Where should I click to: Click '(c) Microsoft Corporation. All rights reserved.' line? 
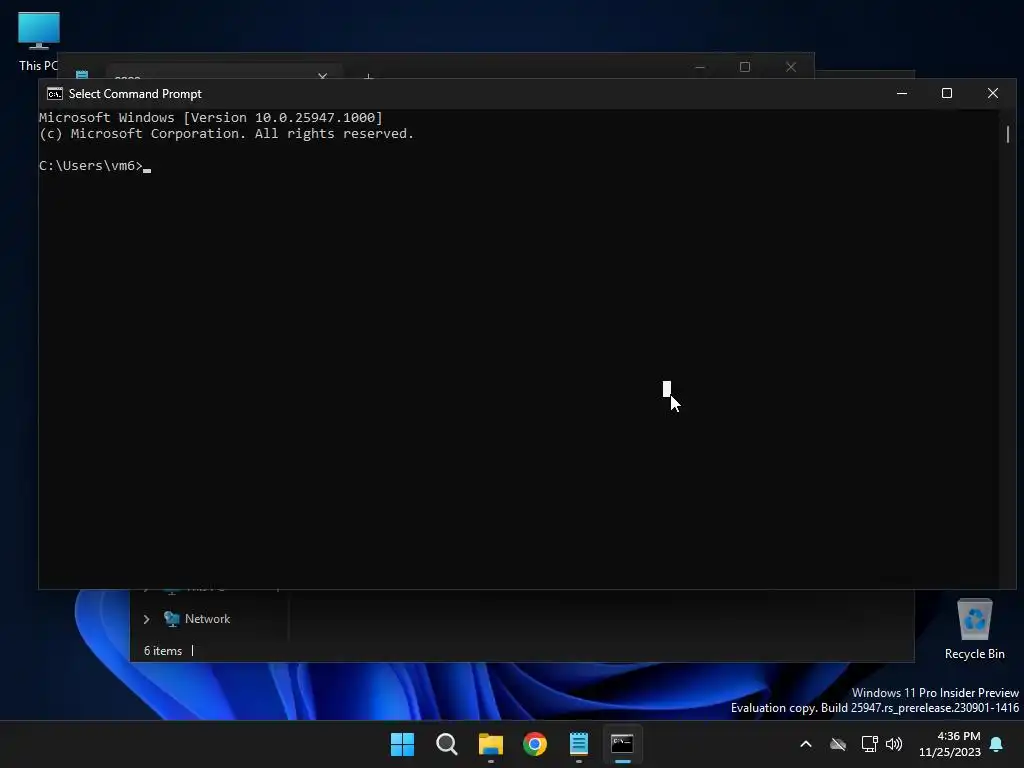click(x=227, y=134)
